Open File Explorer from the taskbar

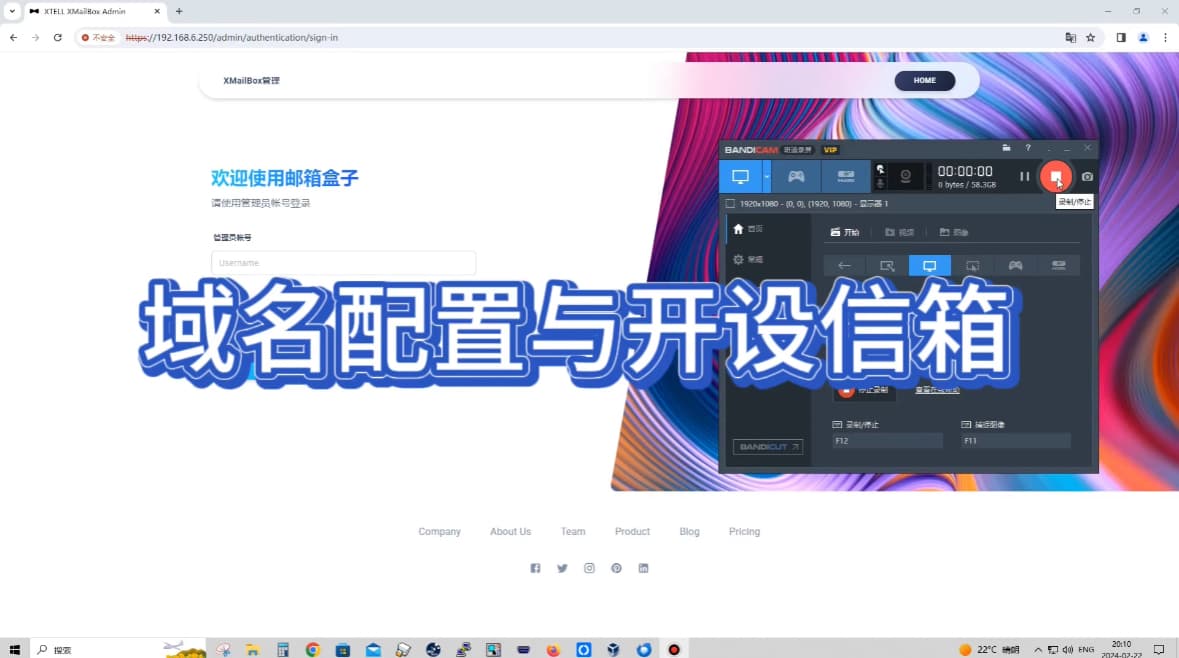pos(253,650)
